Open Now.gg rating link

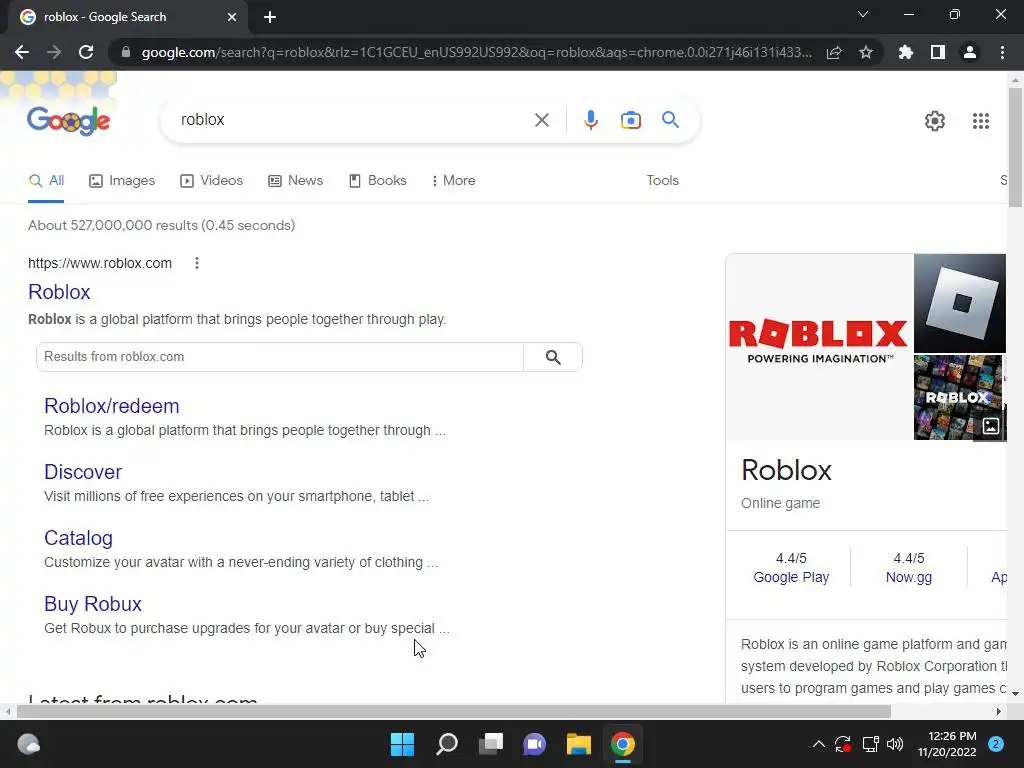pos(908,577)
